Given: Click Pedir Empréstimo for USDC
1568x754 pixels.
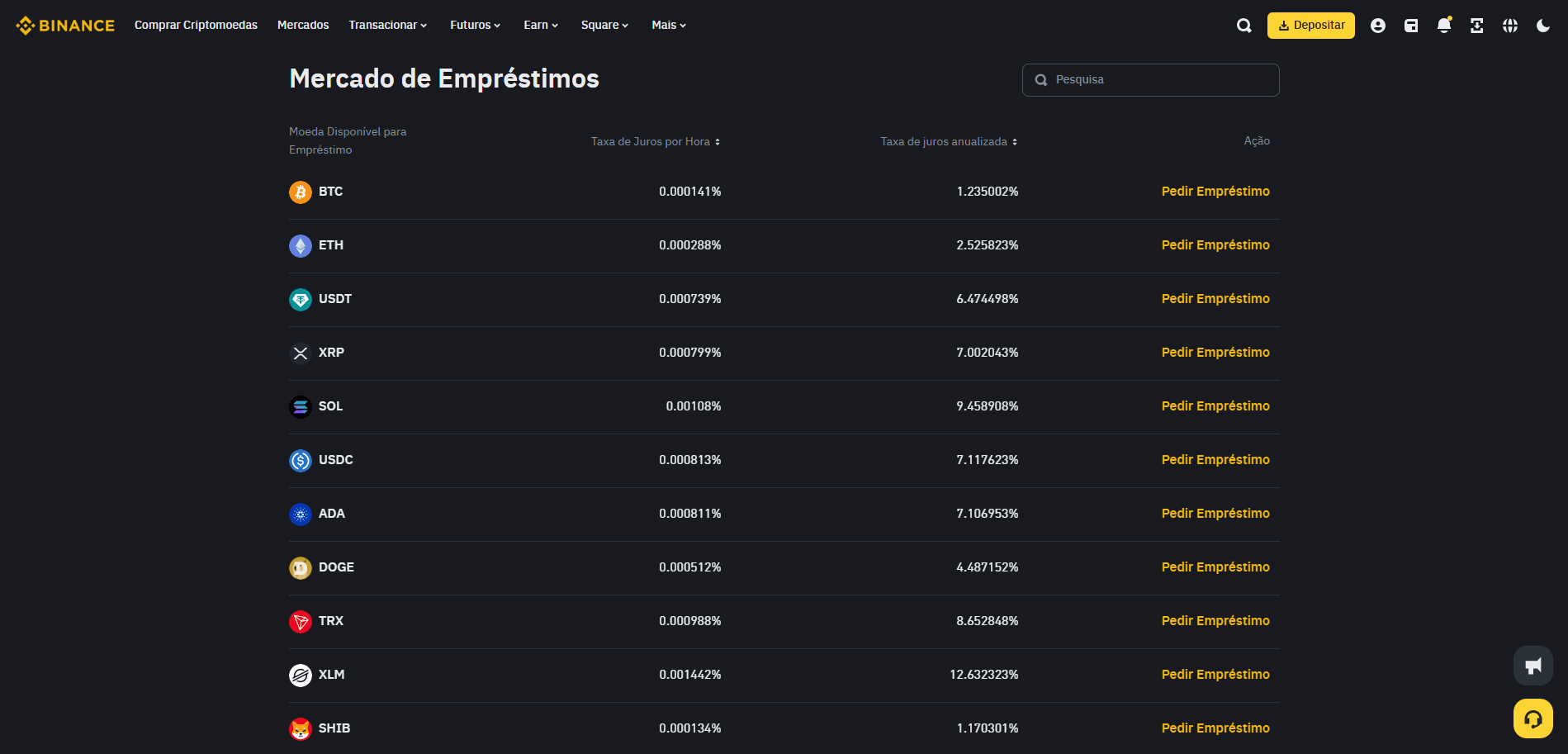Looking at the screenshot, I should coord(1215,460).
